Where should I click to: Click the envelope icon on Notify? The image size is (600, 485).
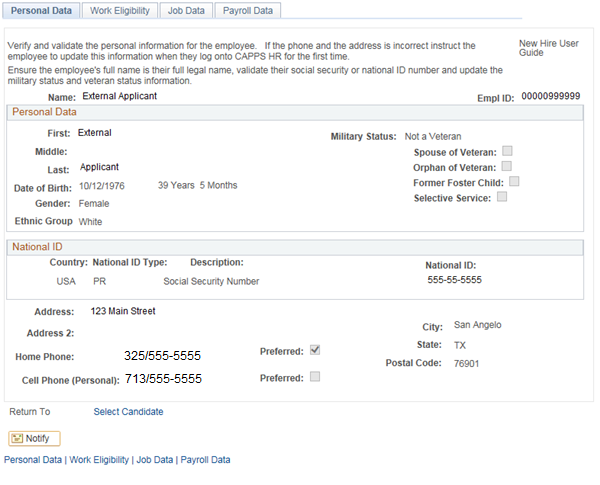point(18,438)
